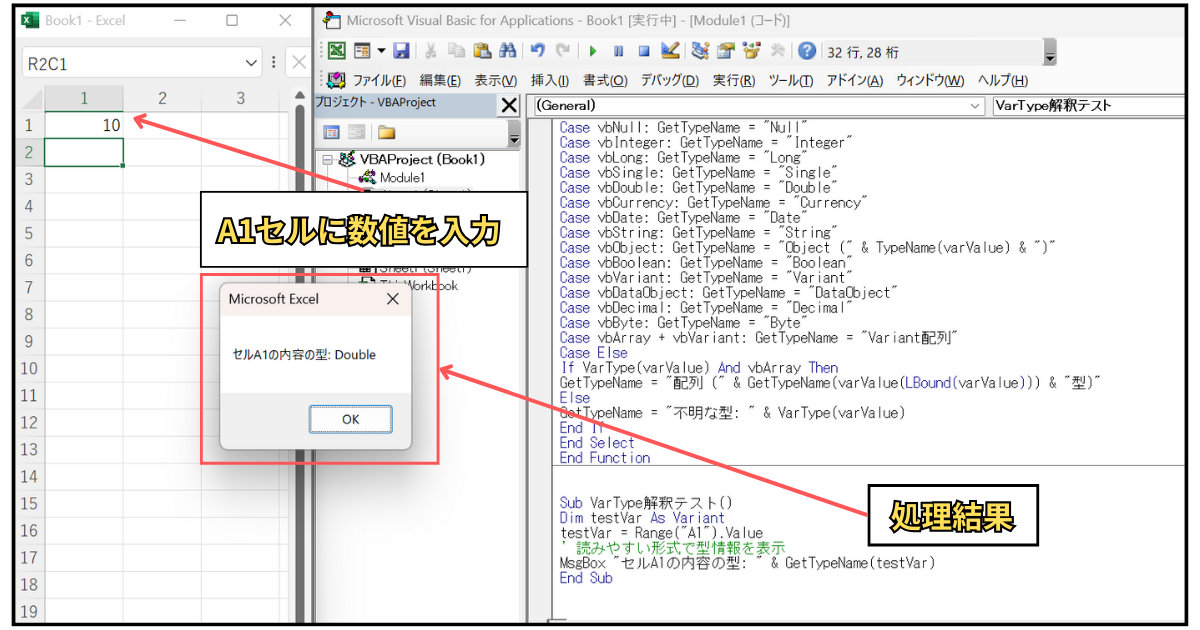Screen dimensions: 1200x630
Task: Select VBAProject (Book1) in project tree
Action: [422, 159]
